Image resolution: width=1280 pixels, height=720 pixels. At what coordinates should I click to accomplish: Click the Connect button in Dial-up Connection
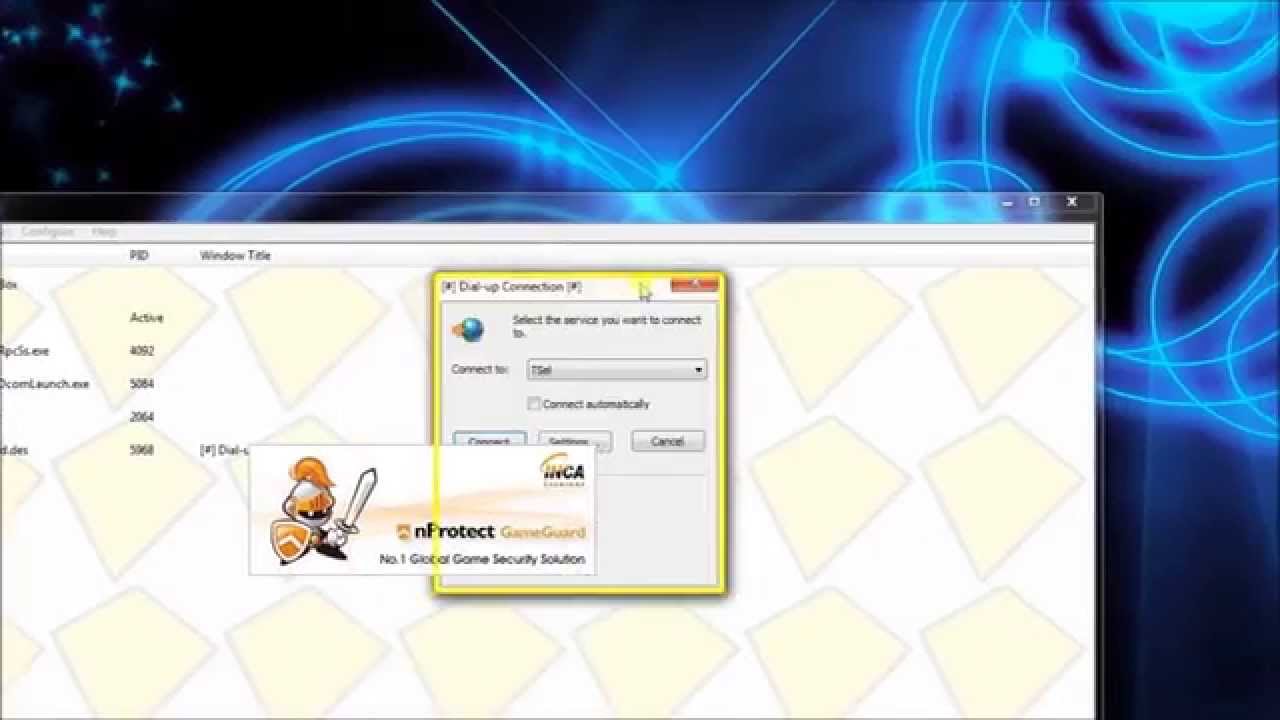click(x=489, y=441)
